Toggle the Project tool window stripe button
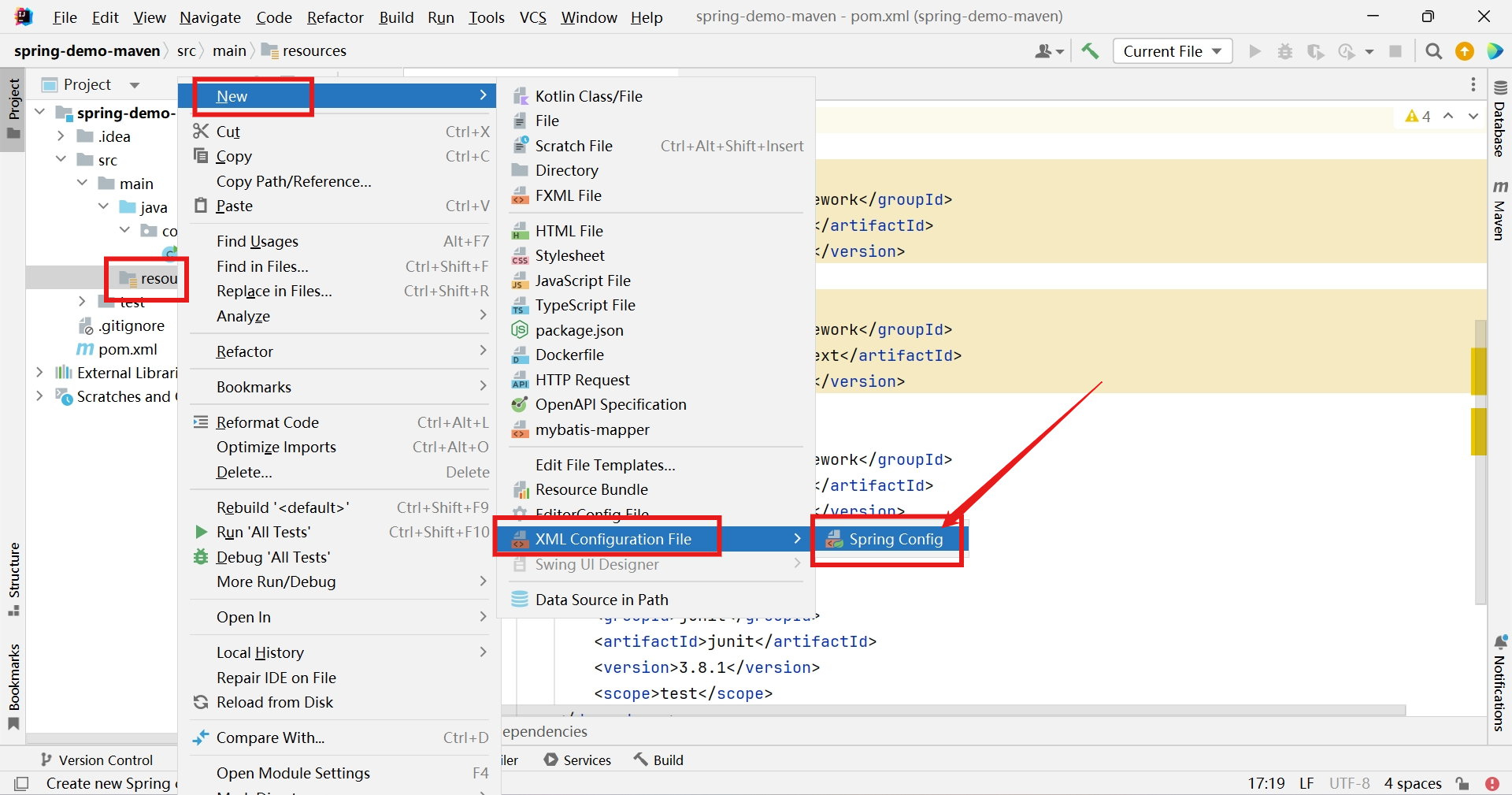Screen dimensions: 1512x795 click(x=13, y=109)
